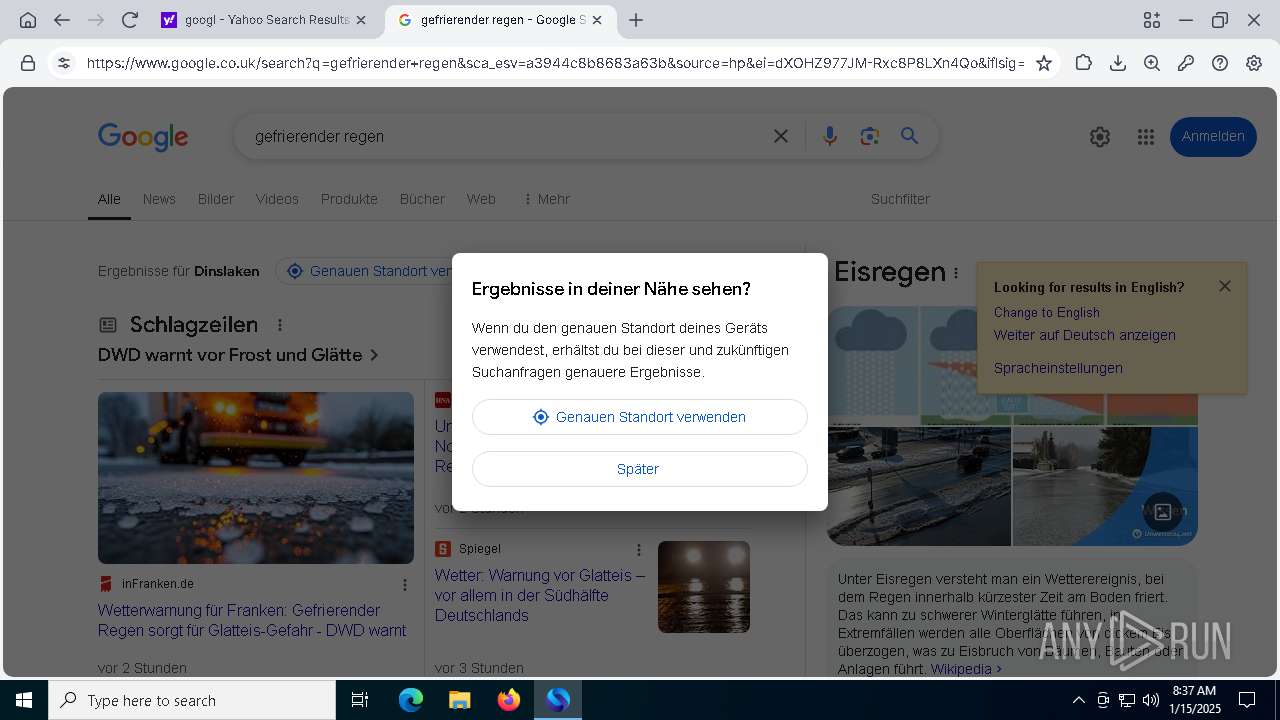Click the Anmelden sign-in button
This screenshot has height=720, width=1280.
click(1213, 137)
